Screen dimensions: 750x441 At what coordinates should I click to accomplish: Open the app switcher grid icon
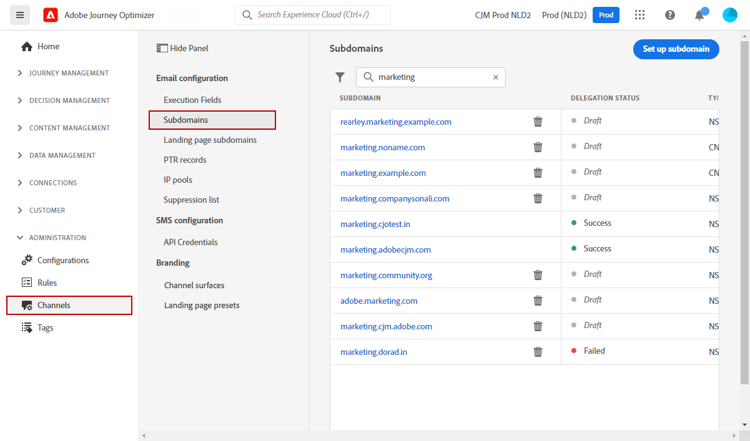click(640, 15)
